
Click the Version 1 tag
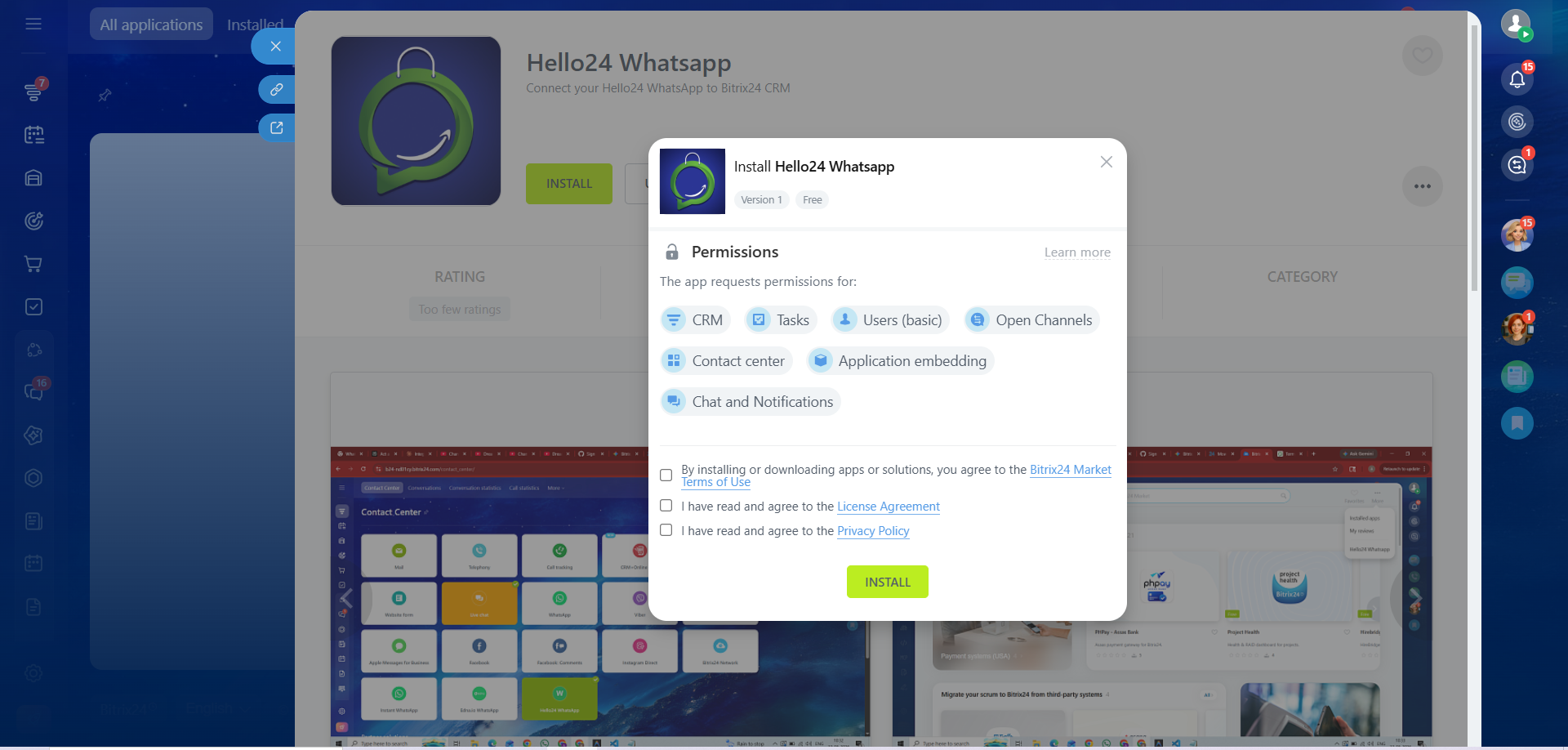(761, 200)
